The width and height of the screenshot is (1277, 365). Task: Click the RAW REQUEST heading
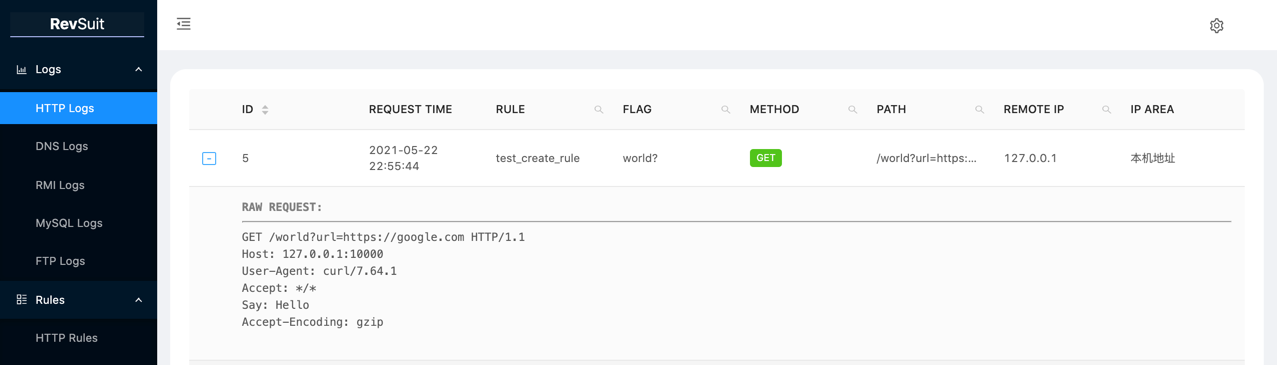[x=282, y=207]
